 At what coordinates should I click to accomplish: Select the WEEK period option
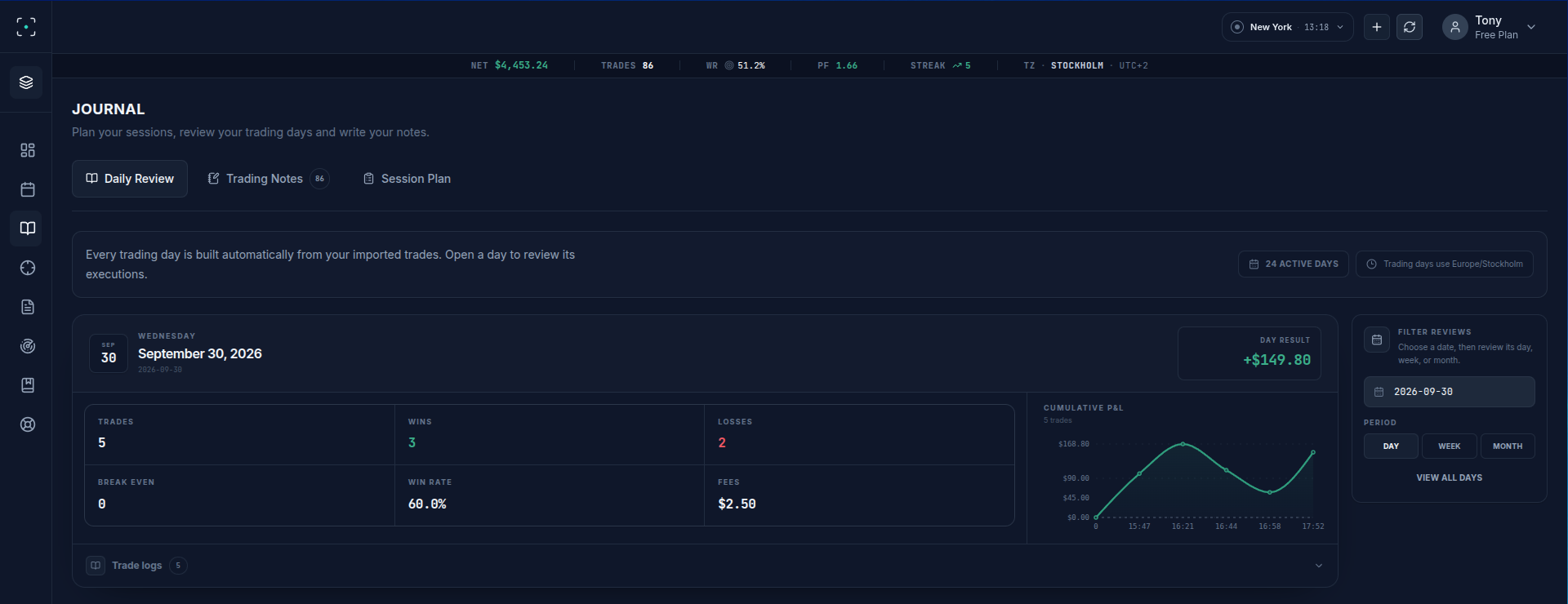[x=1450, y=446]
